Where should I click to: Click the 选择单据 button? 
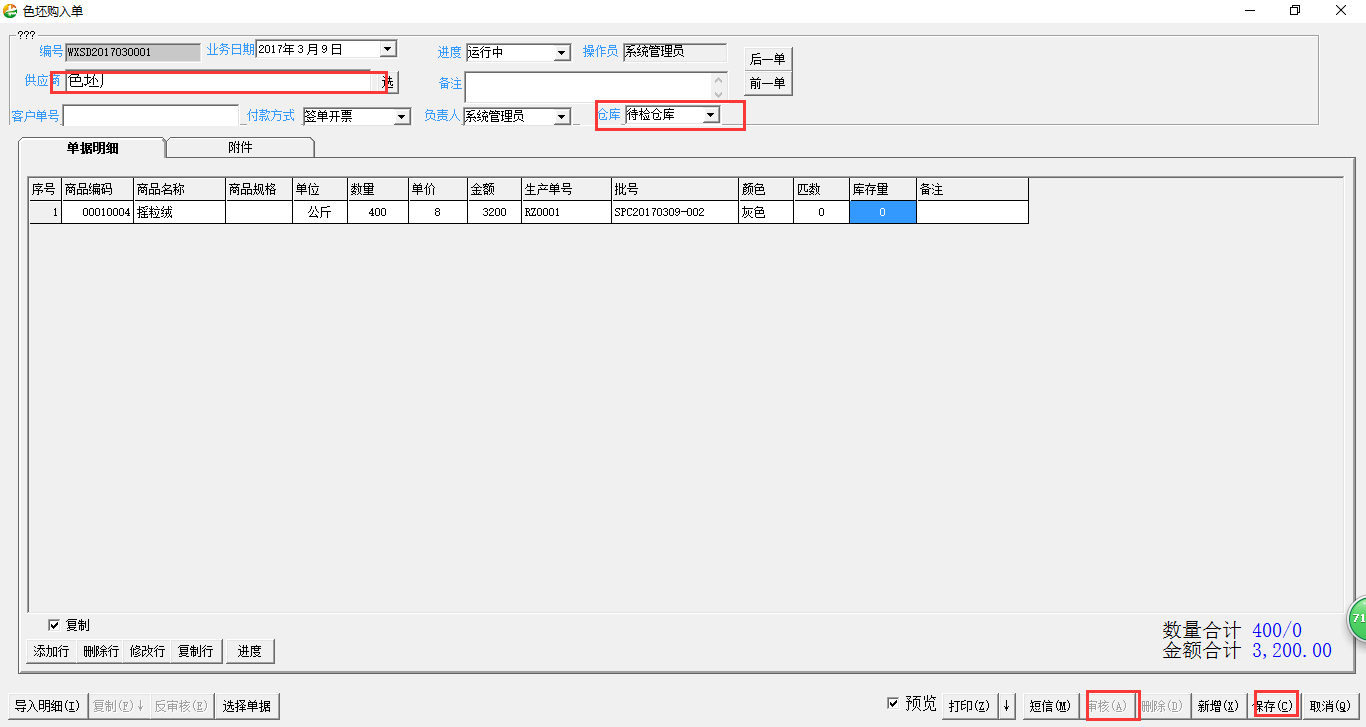coord(246,706)
